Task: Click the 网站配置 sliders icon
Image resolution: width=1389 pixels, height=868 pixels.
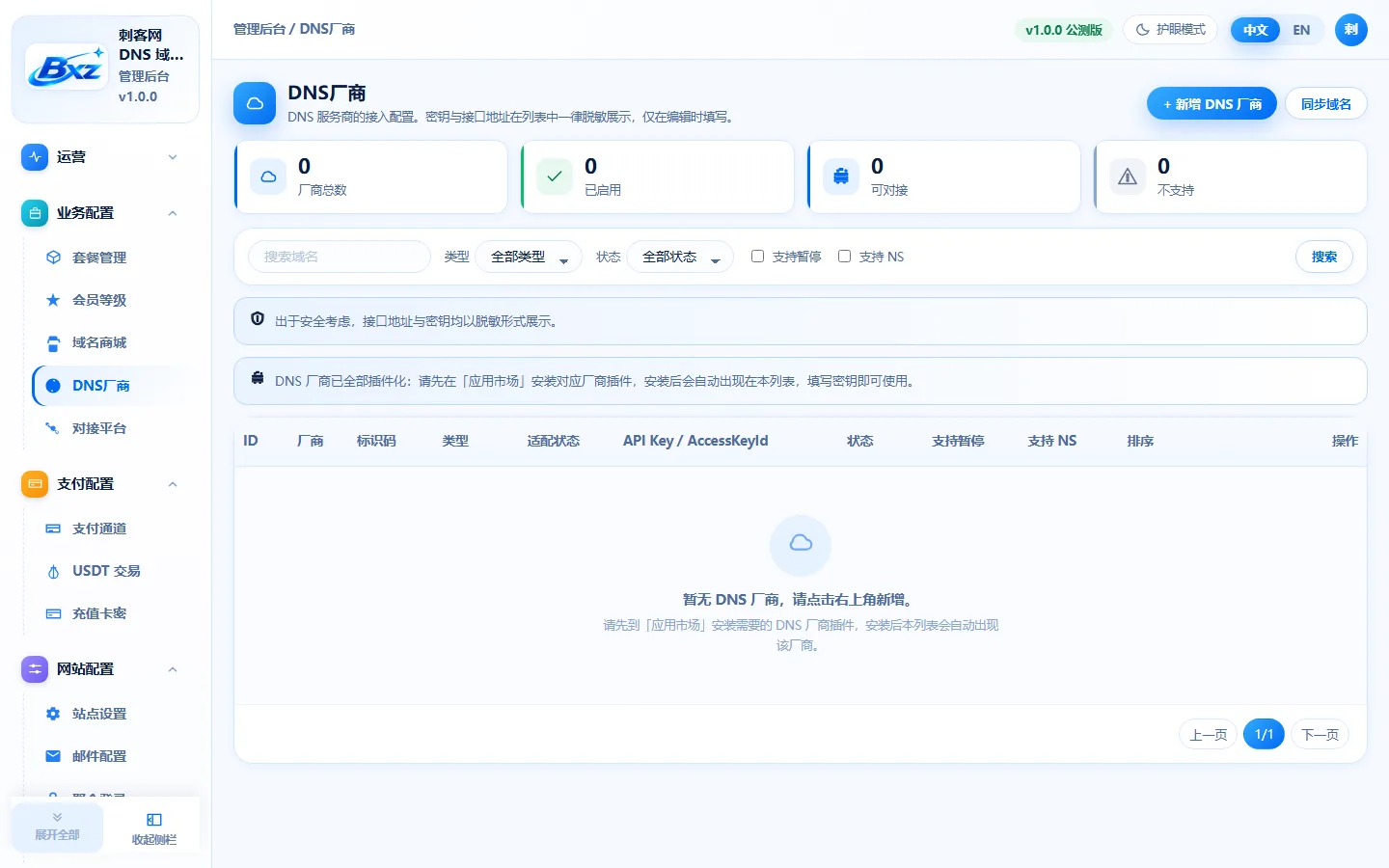Action: click(x=35, y=669)
